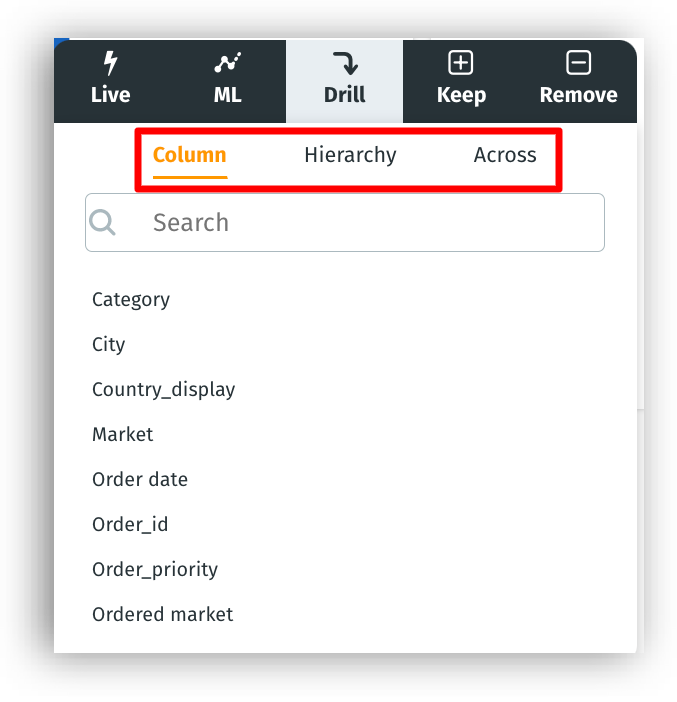Open the ML chart icon
Image resolution: width=677 pixels, height=702 pixels.
(x=228, y=64)
